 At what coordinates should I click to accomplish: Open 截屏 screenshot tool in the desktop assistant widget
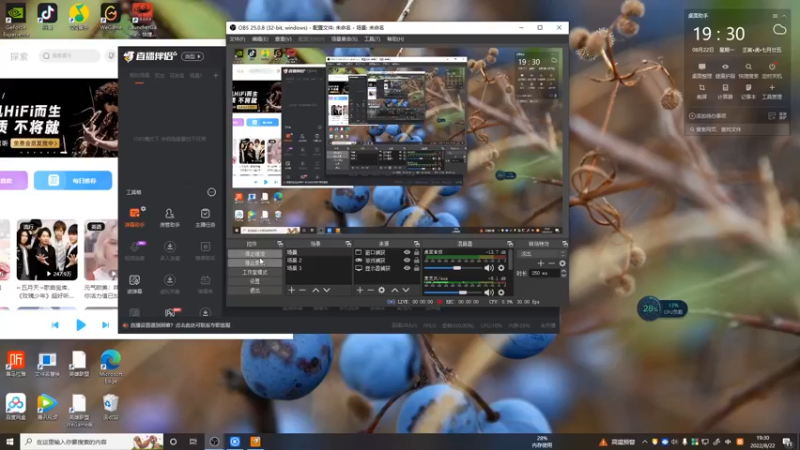pyautogui.click(x=702, y=91)
